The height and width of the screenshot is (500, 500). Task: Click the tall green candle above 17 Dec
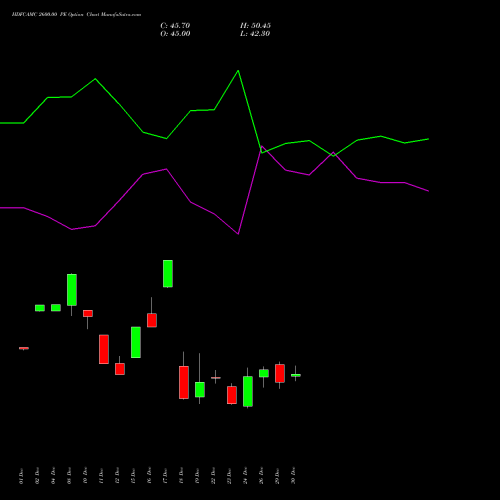pyautogui.click(x=168, y=274)
